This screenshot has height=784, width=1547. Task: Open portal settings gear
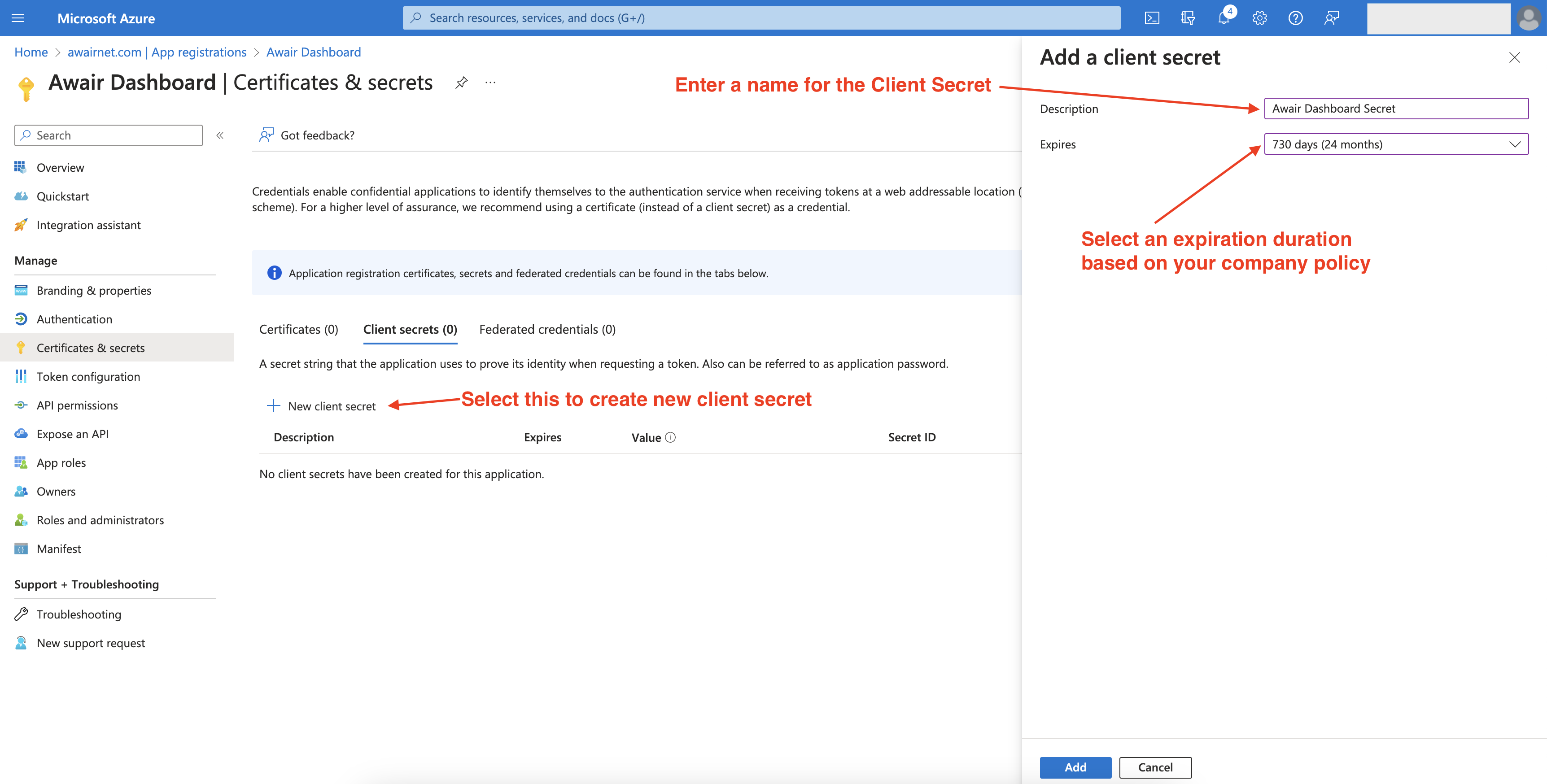[x=1259, y=18]
